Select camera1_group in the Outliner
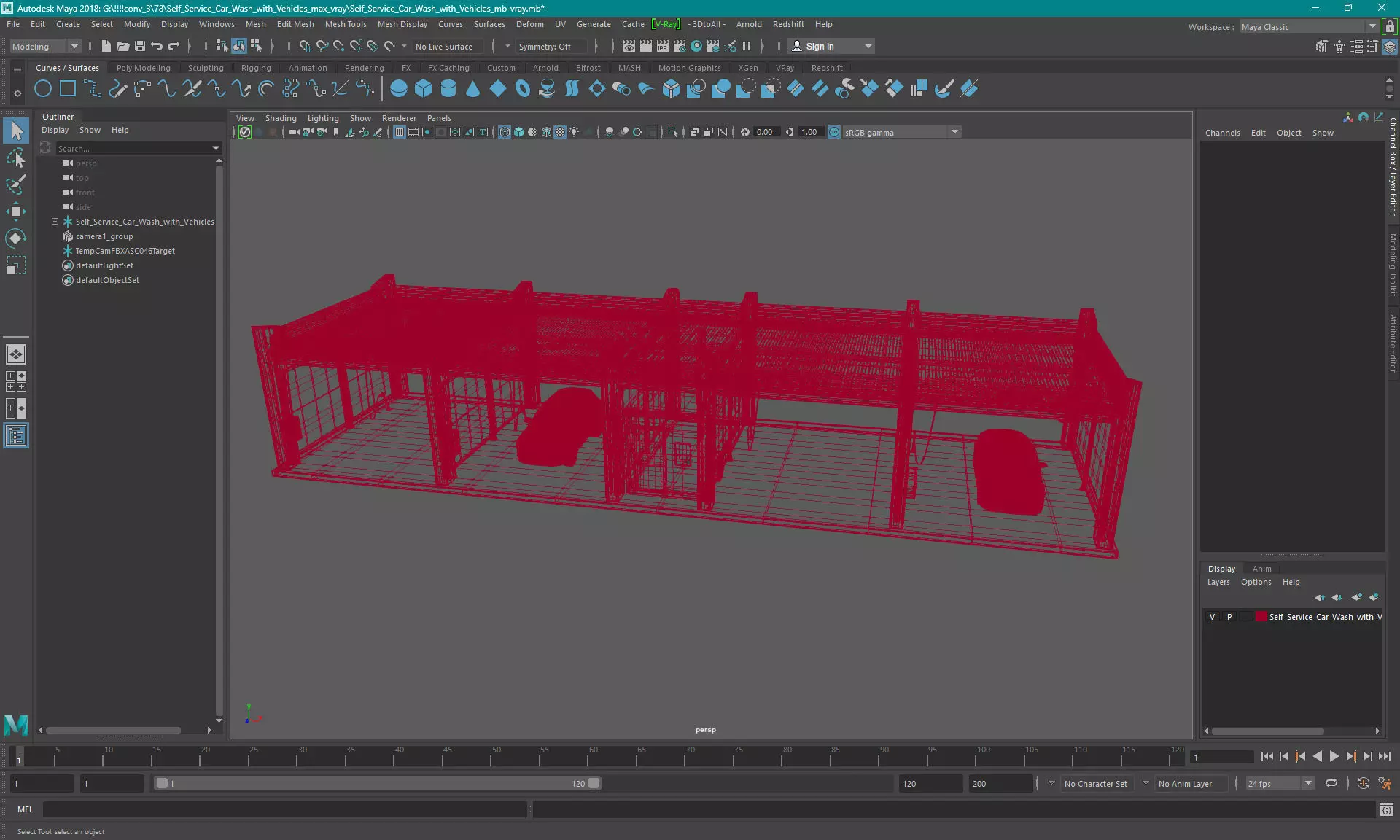Screen dimensions: 1400x840 click(x=104, y=236)
